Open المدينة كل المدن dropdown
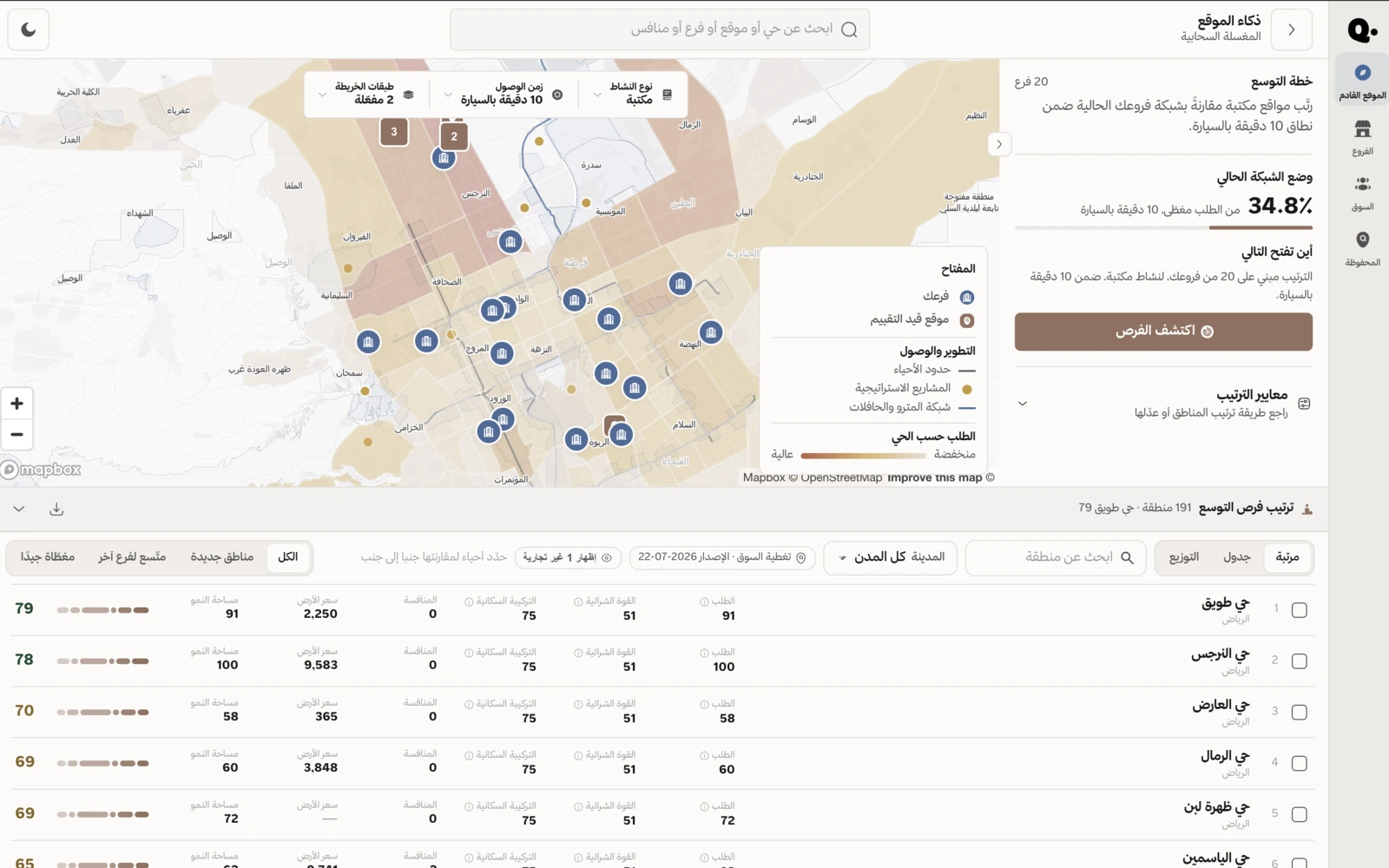 (x=890, y=557)
